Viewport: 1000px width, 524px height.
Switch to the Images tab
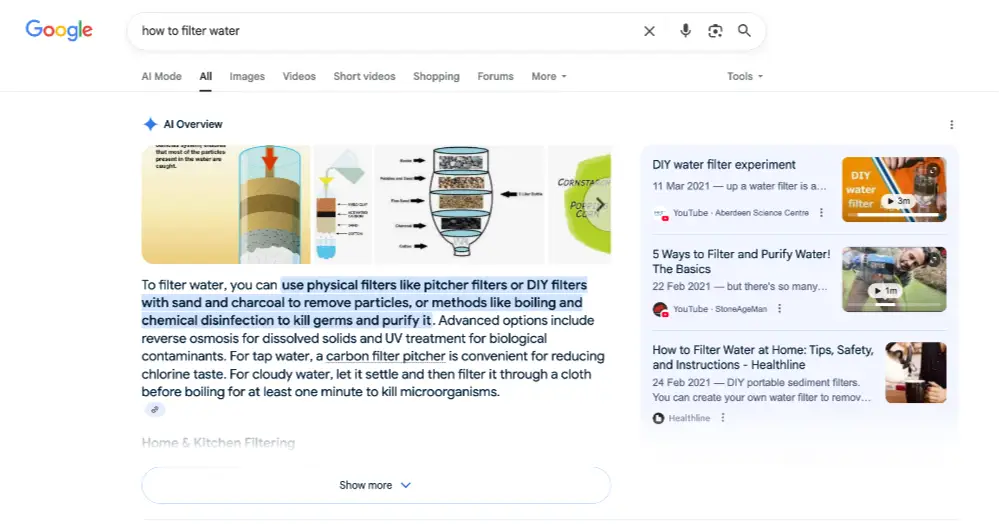(247, 76)
